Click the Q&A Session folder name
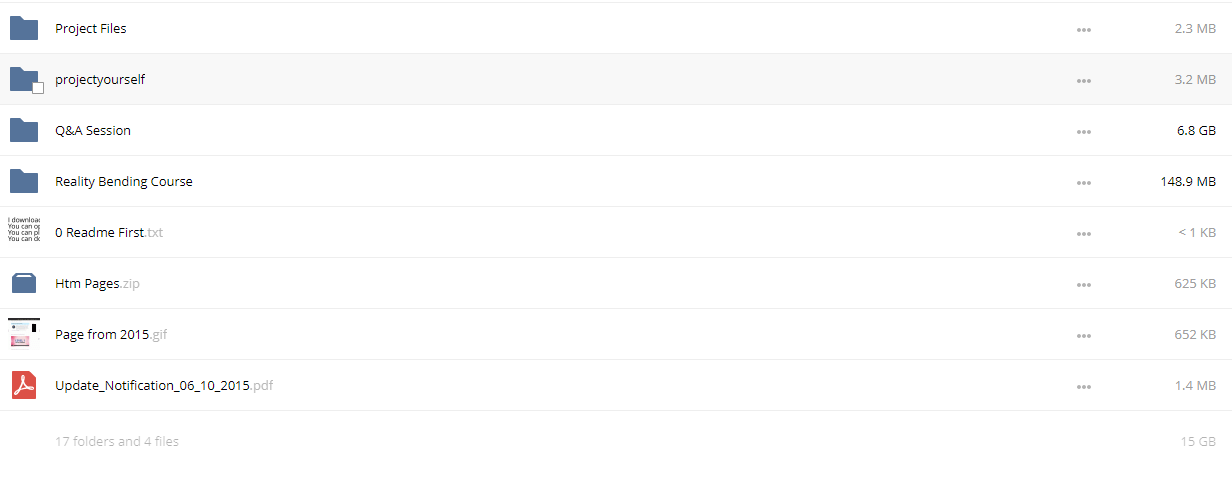This screenshot has width=1232, height=477. point(93,131)
